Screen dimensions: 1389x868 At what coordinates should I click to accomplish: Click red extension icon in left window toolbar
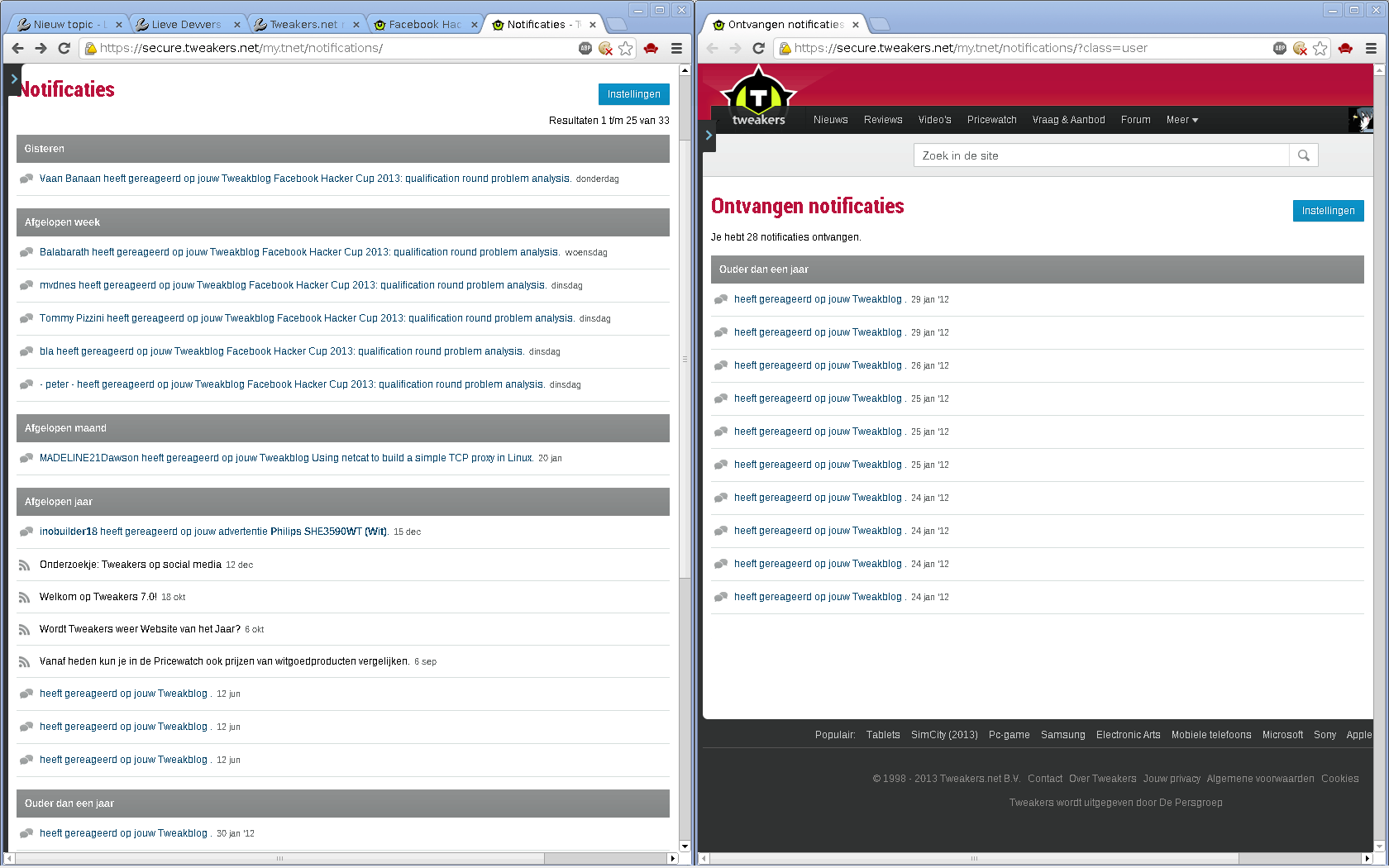[x=651, y=48]
